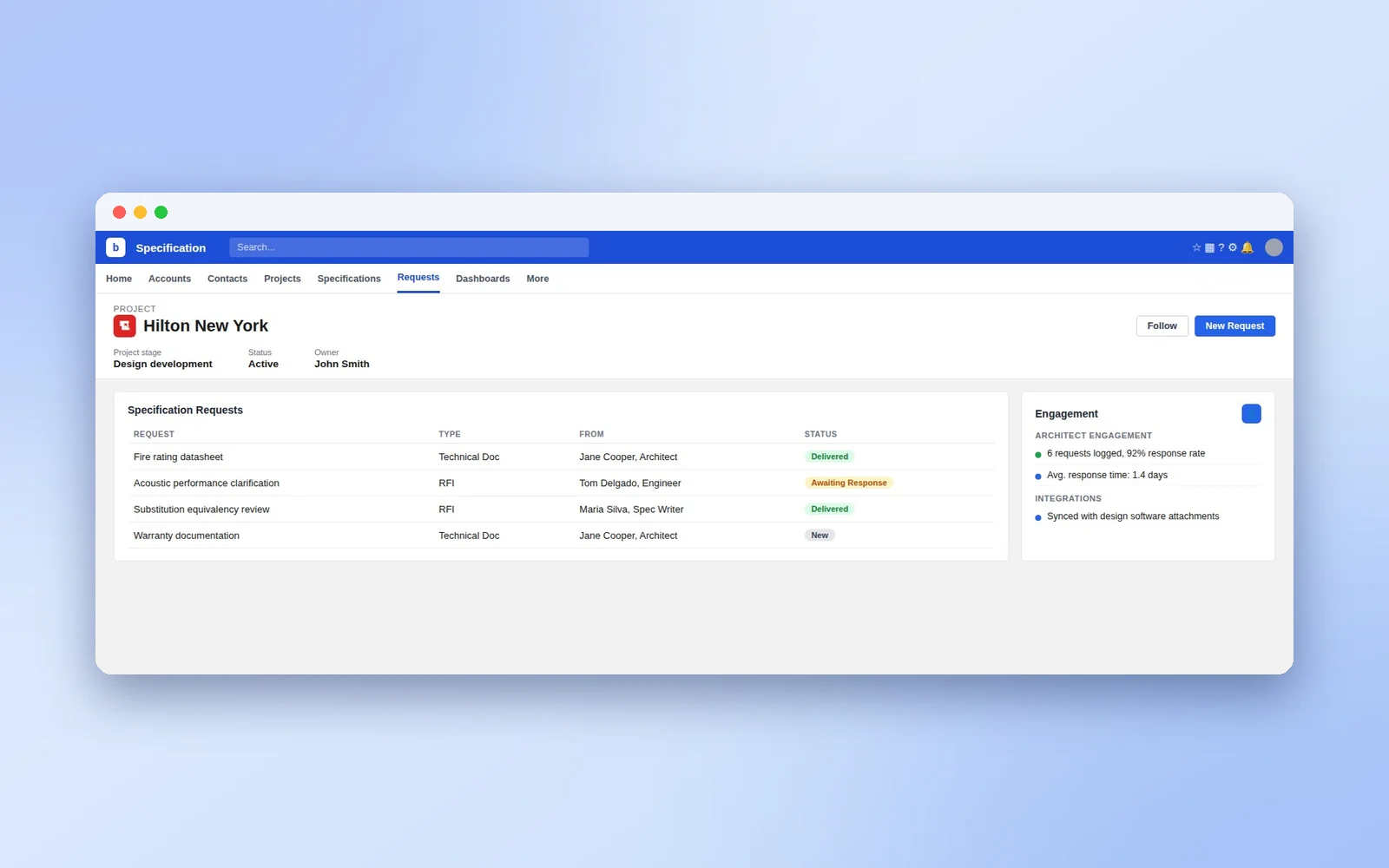Click the blue square icon in Engagement panel
1389x868 pixels.
point(1251,414)
